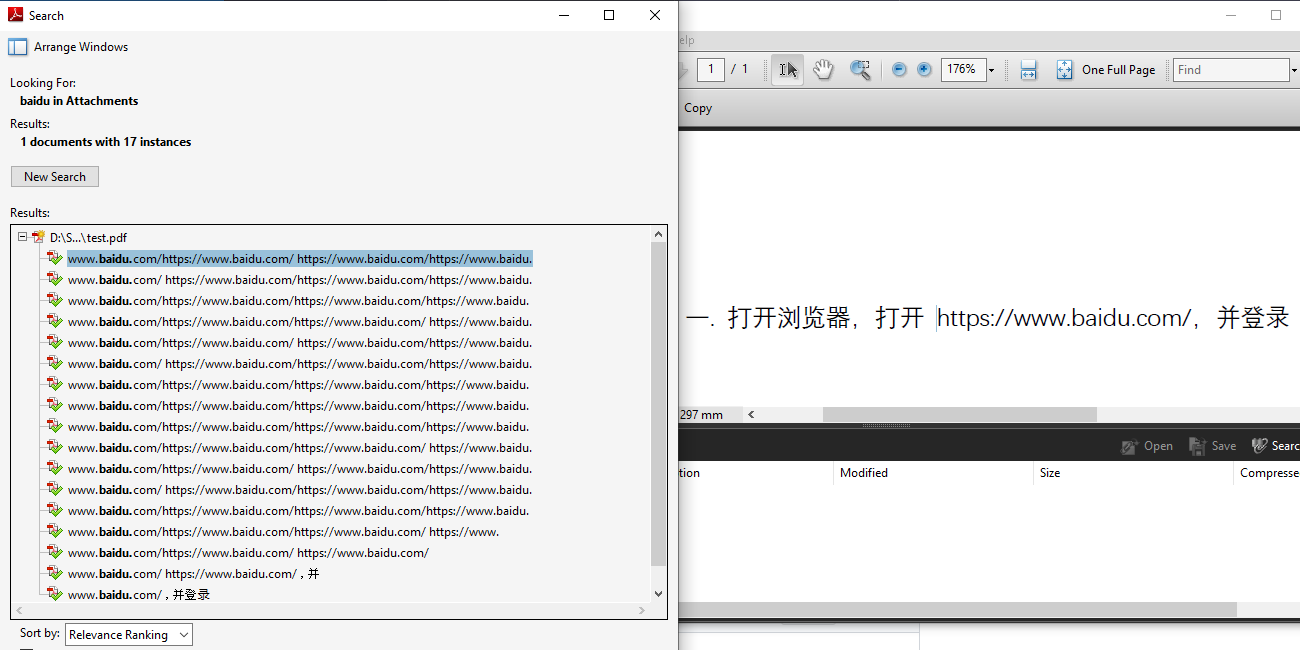Screen dimensions: 1300x650
Task: Collapse the D:\S...\test.pdf results tree
Action: coord(22,237)
